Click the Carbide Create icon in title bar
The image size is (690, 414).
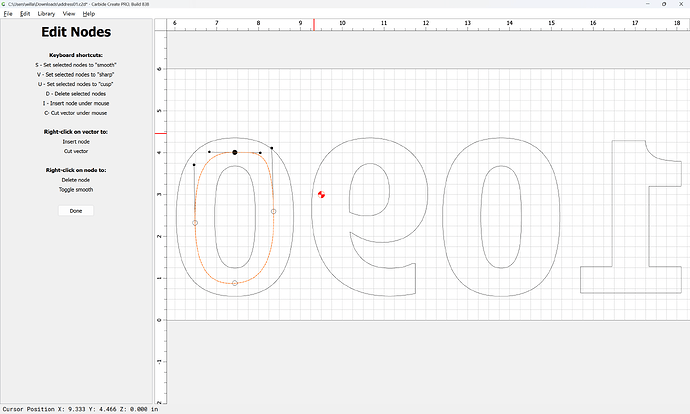tap(4, 4)
